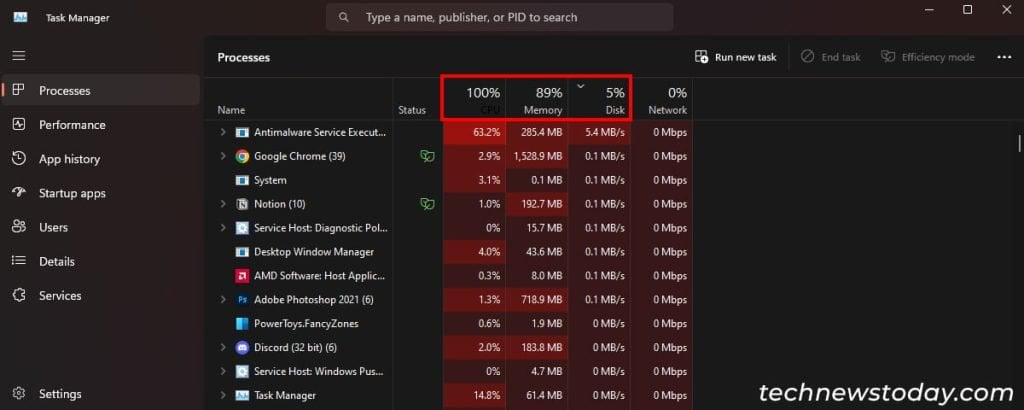Select the PowerToys.FancyZones process name

click(x=306, y=323)
